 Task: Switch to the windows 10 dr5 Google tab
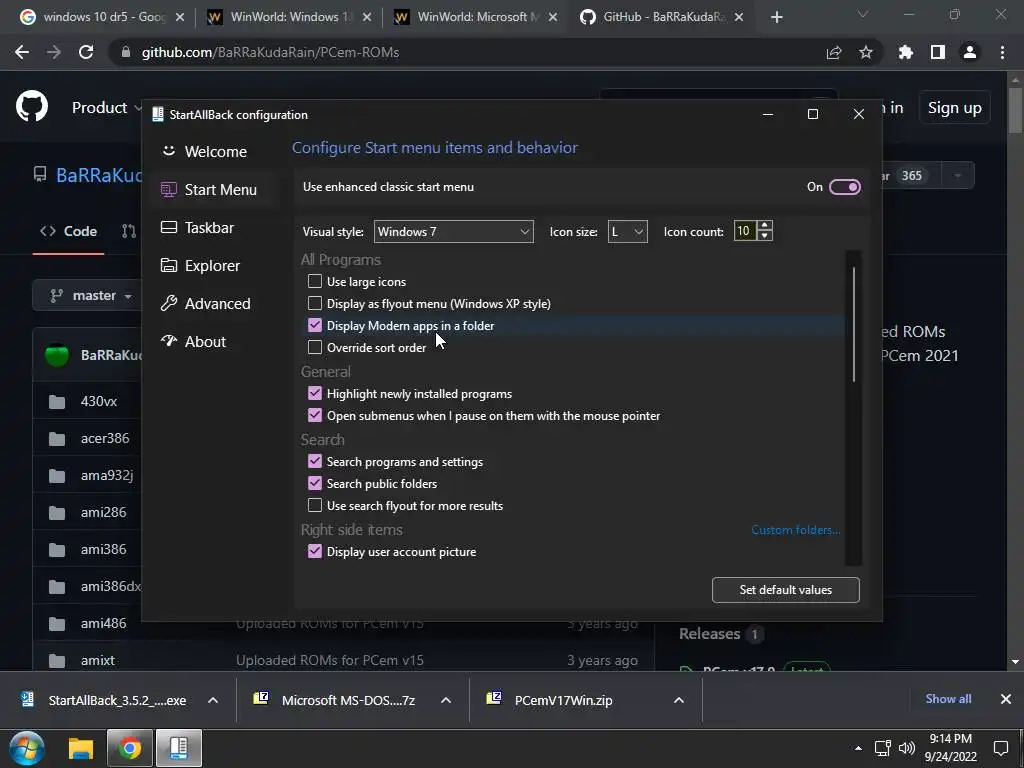(103, 17)
